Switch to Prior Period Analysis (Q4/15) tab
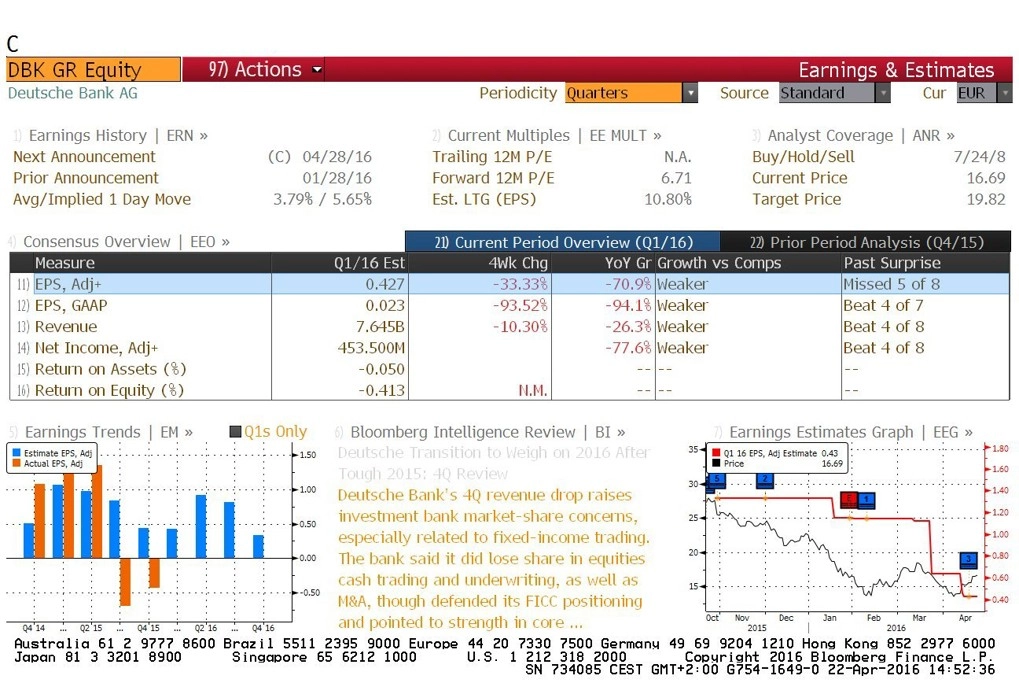 (866, 242)
